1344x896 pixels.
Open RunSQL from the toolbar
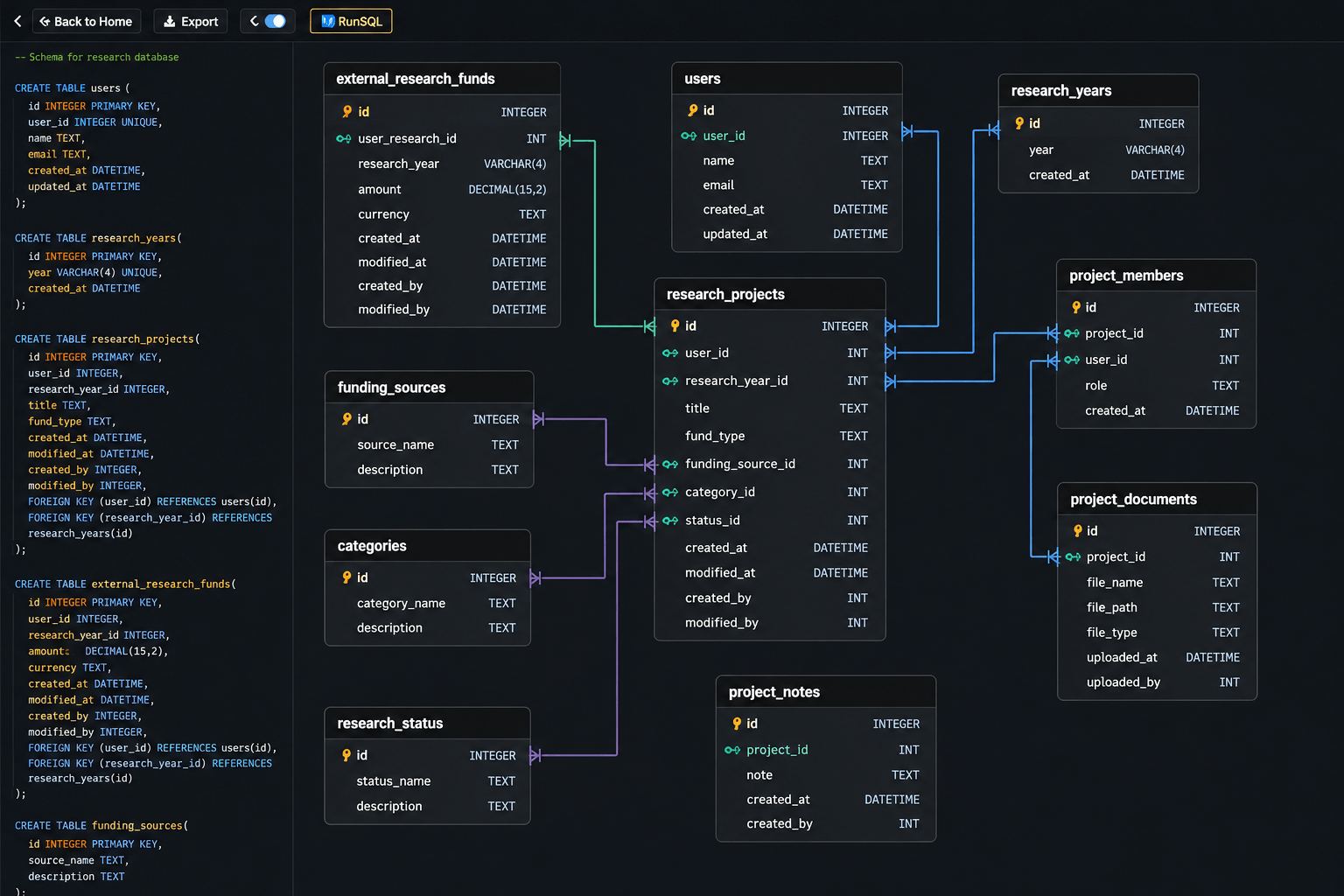(351, 21)
